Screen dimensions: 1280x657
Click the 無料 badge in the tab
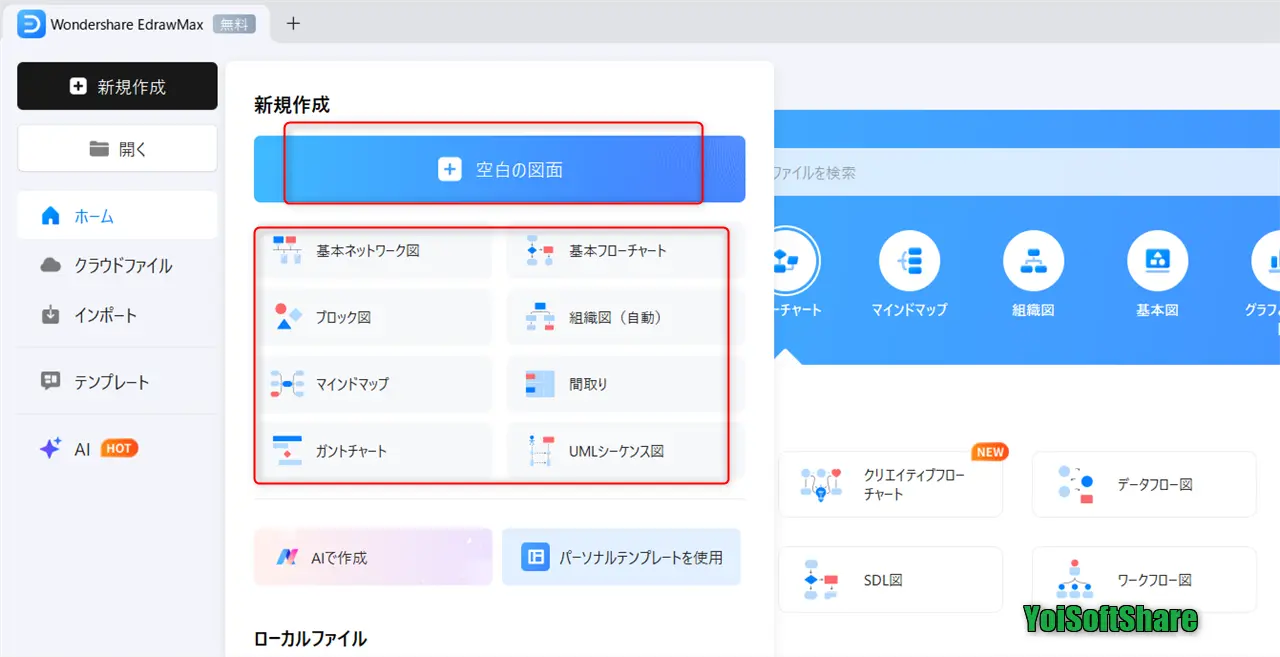(x=235, y=24)
